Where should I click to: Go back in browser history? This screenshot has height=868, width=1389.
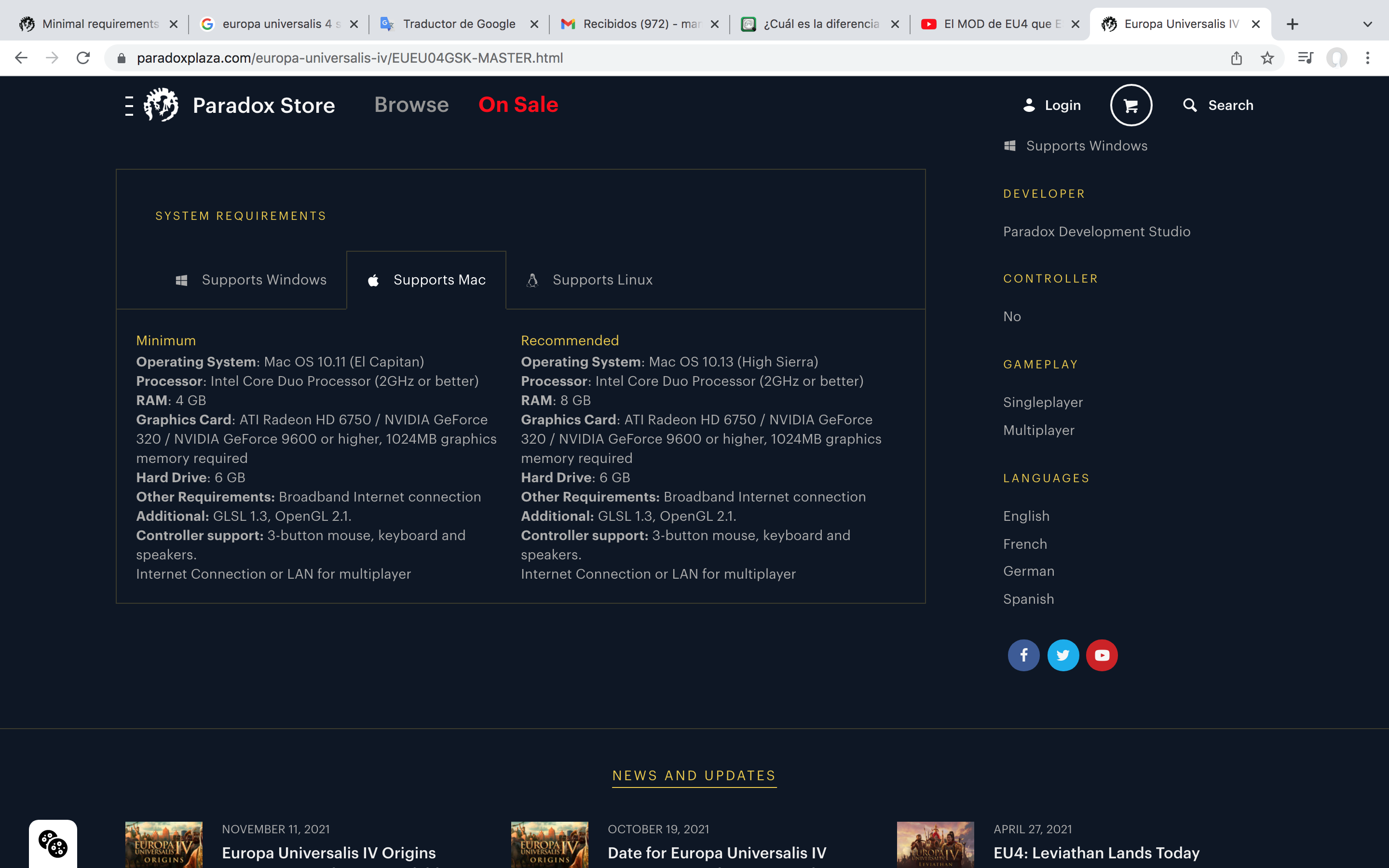point(21,58)
